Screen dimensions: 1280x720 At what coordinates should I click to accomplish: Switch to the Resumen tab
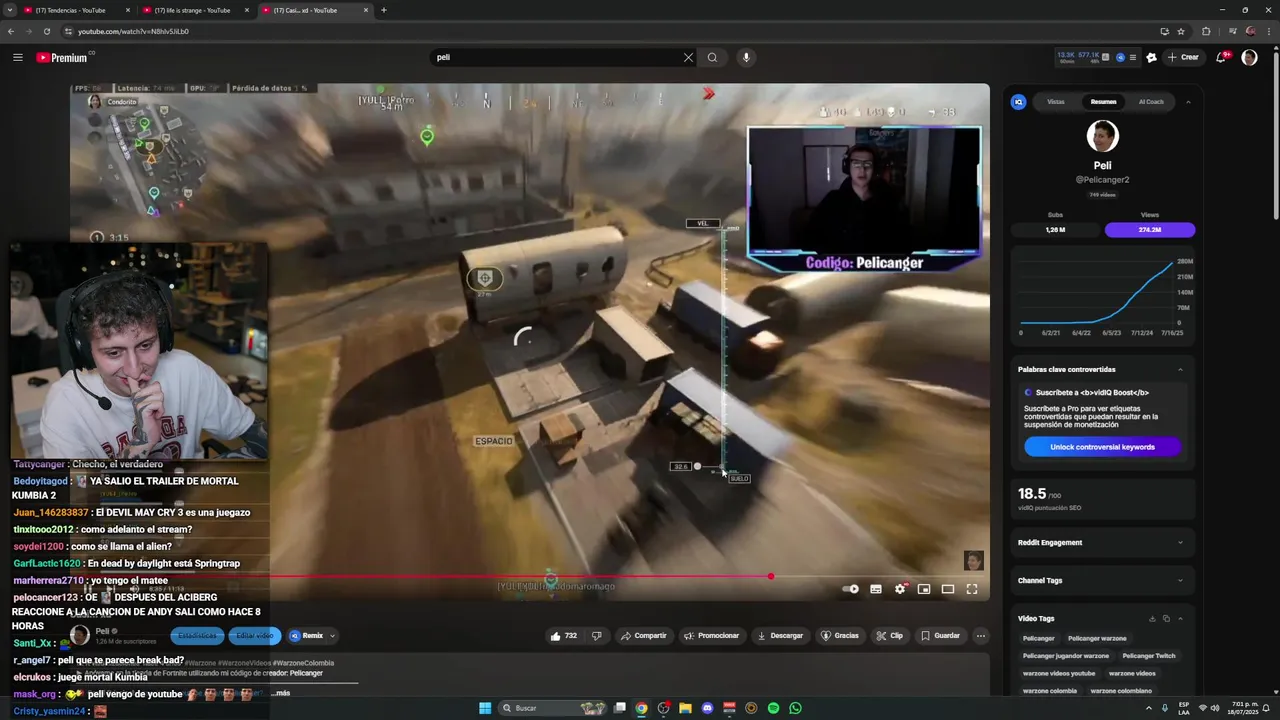click(1103, 102)
